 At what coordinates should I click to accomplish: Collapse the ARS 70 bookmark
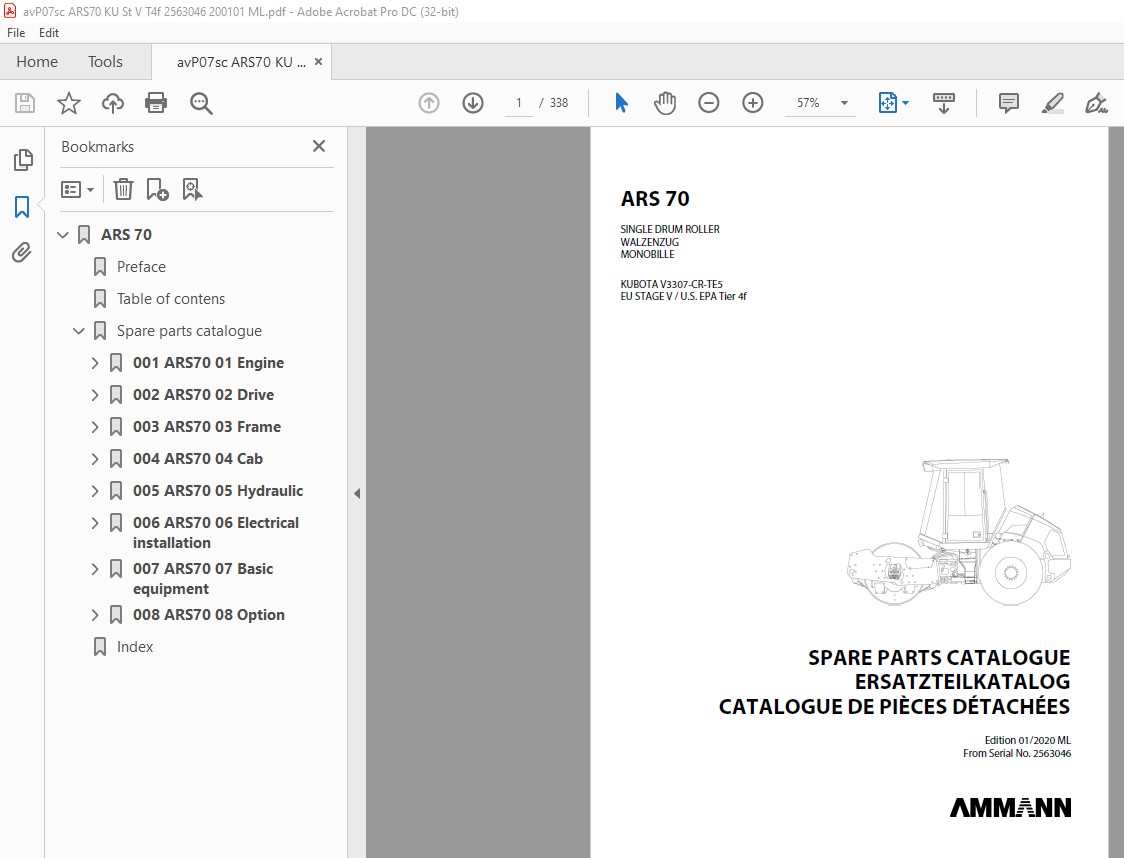click(x=63, y=234)
